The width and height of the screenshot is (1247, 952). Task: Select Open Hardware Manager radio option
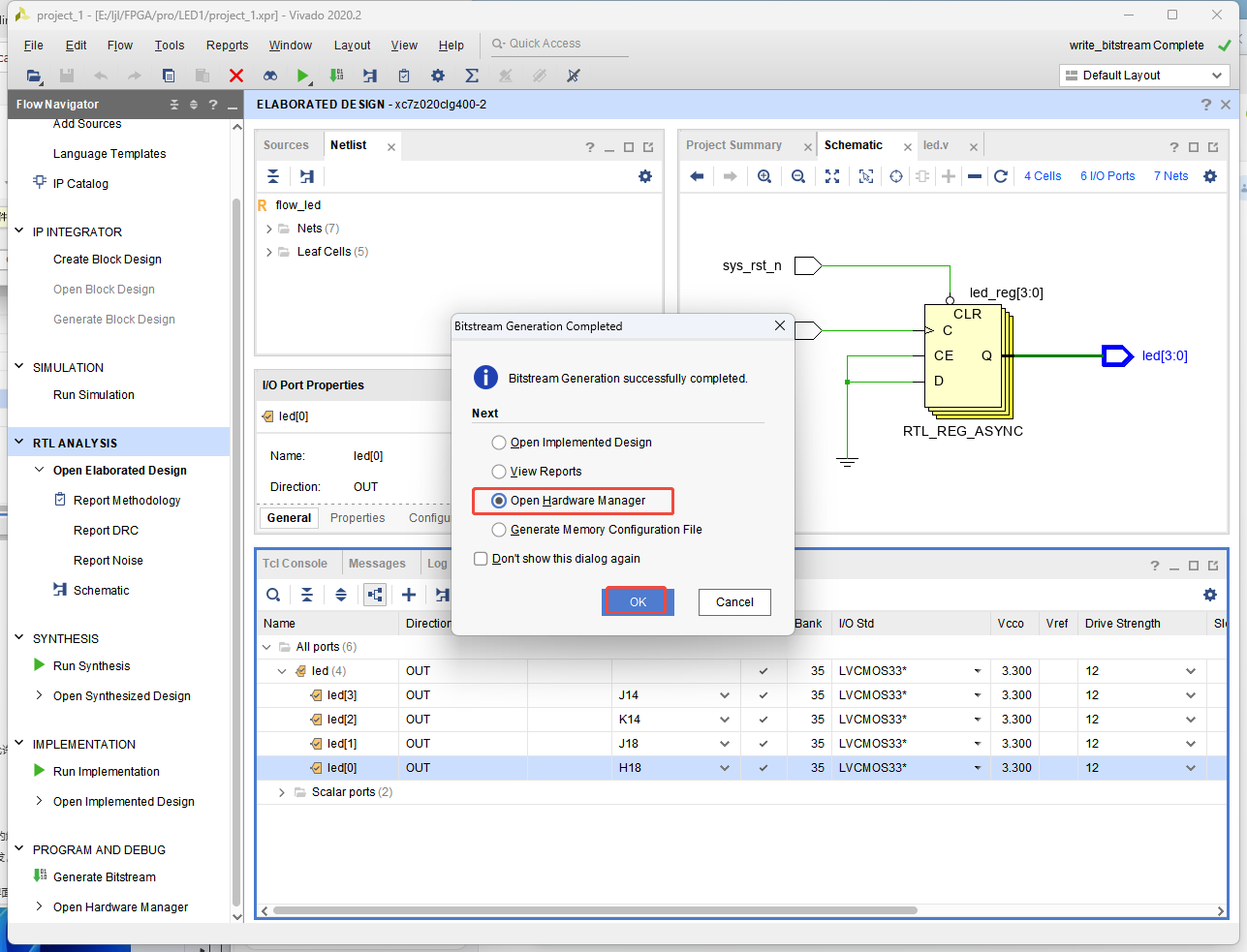point(499,501)
